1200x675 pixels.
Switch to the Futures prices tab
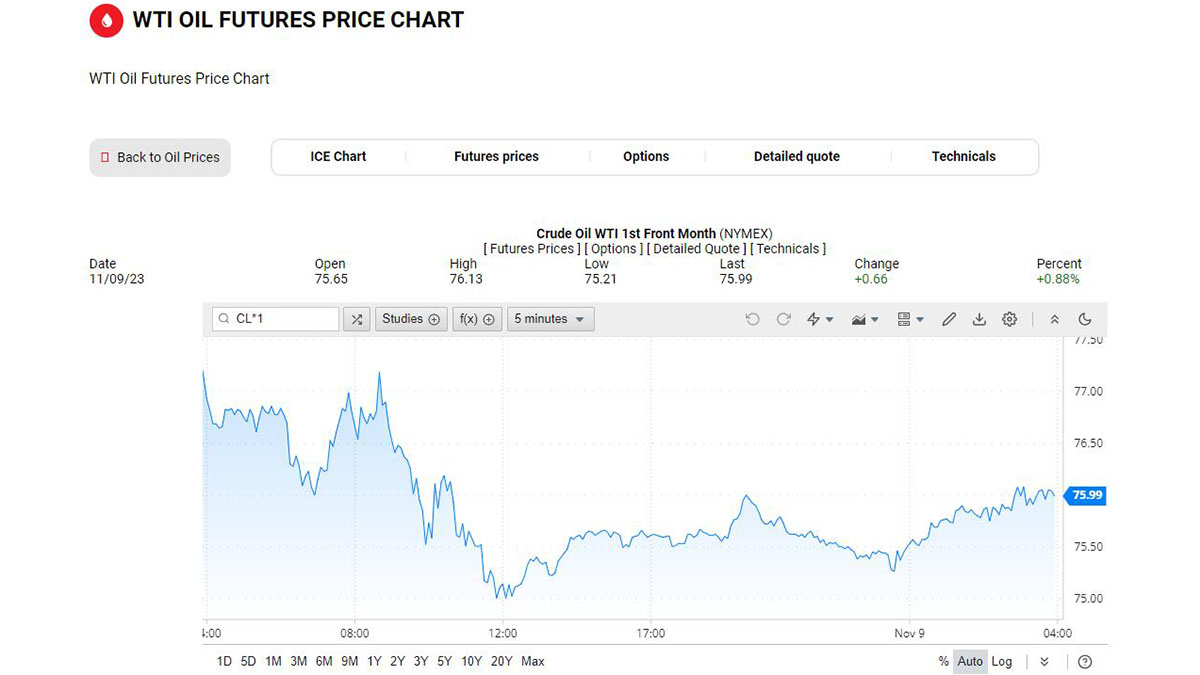coord(496,157)
